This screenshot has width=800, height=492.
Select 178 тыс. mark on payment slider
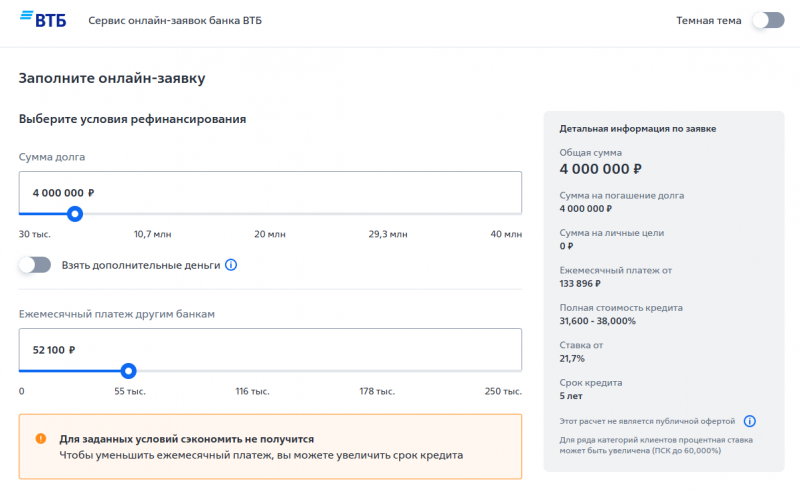pyautogui.click(x=377, y=391)
